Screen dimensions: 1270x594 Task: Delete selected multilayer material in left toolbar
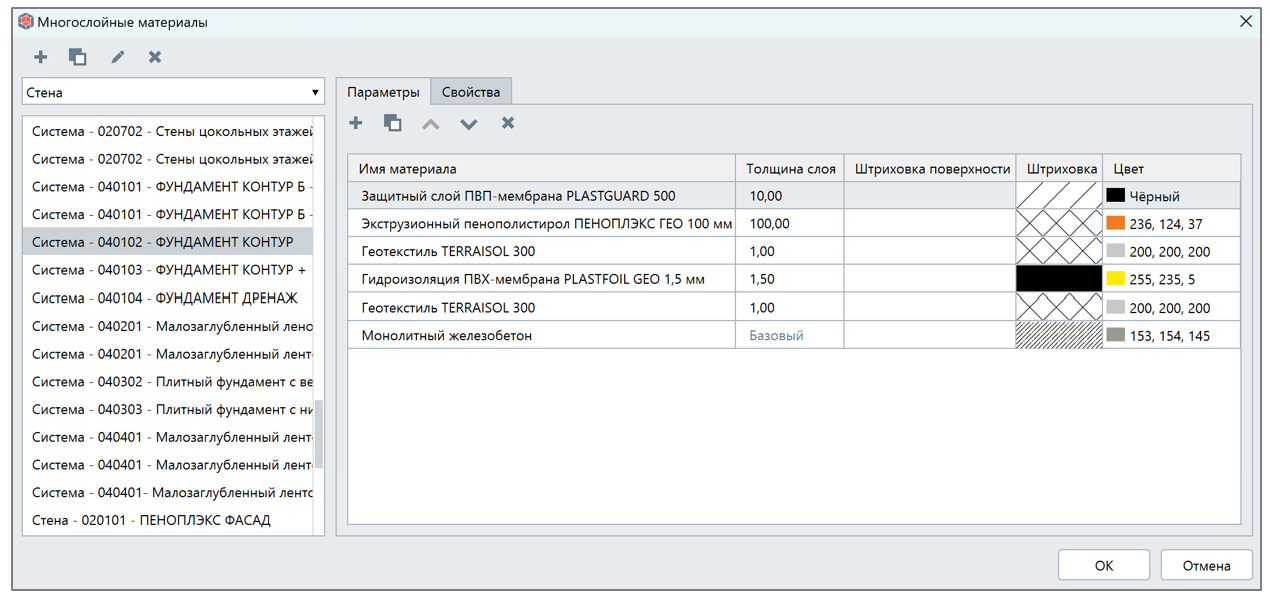[155, 57]
